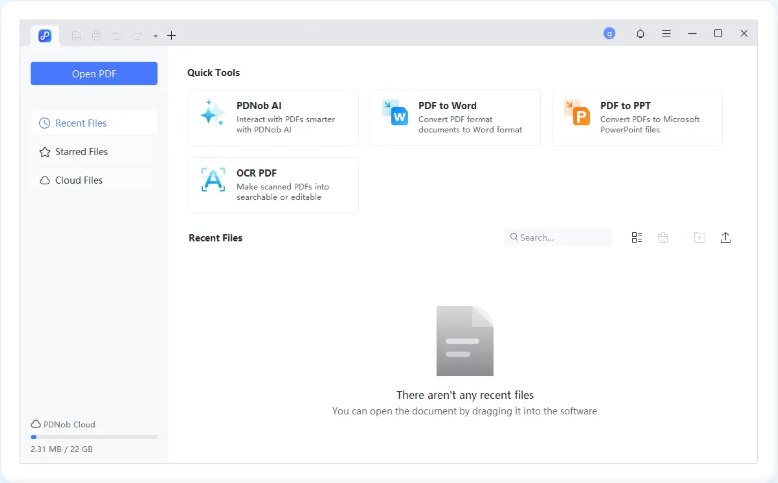Click the empty document placeholder image
Screen dimensions: 778x483
click(465, 341)
